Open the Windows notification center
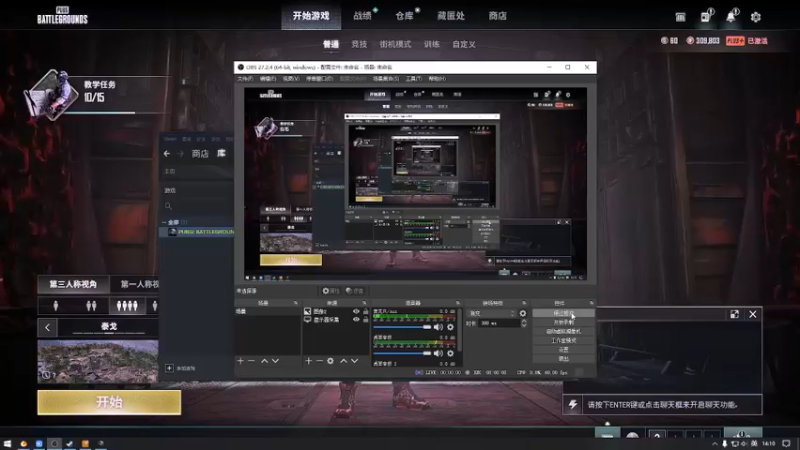Screen dimensions: 800x450 coord(786,444)
